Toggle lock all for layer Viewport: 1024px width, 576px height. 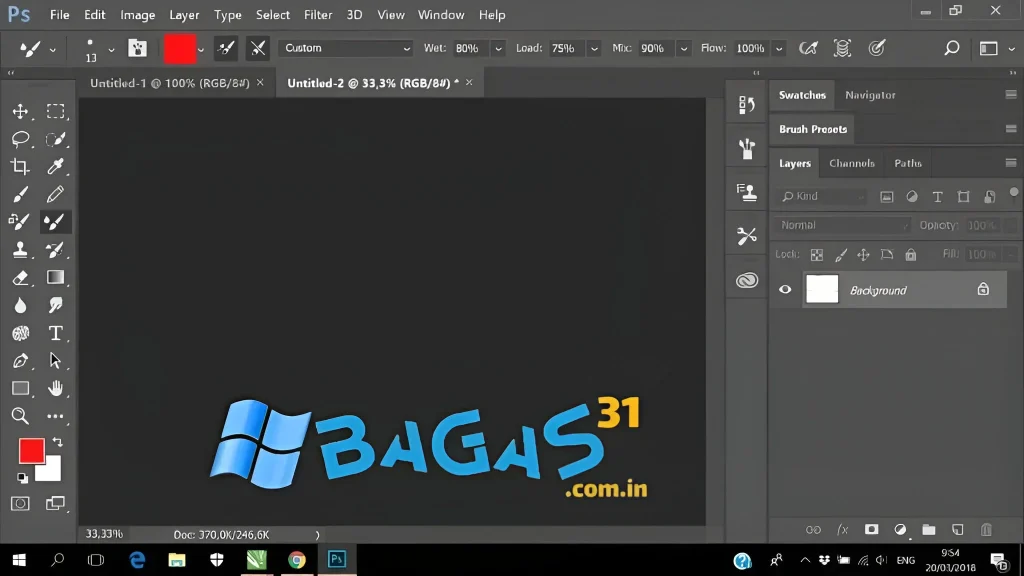point(911,255)
